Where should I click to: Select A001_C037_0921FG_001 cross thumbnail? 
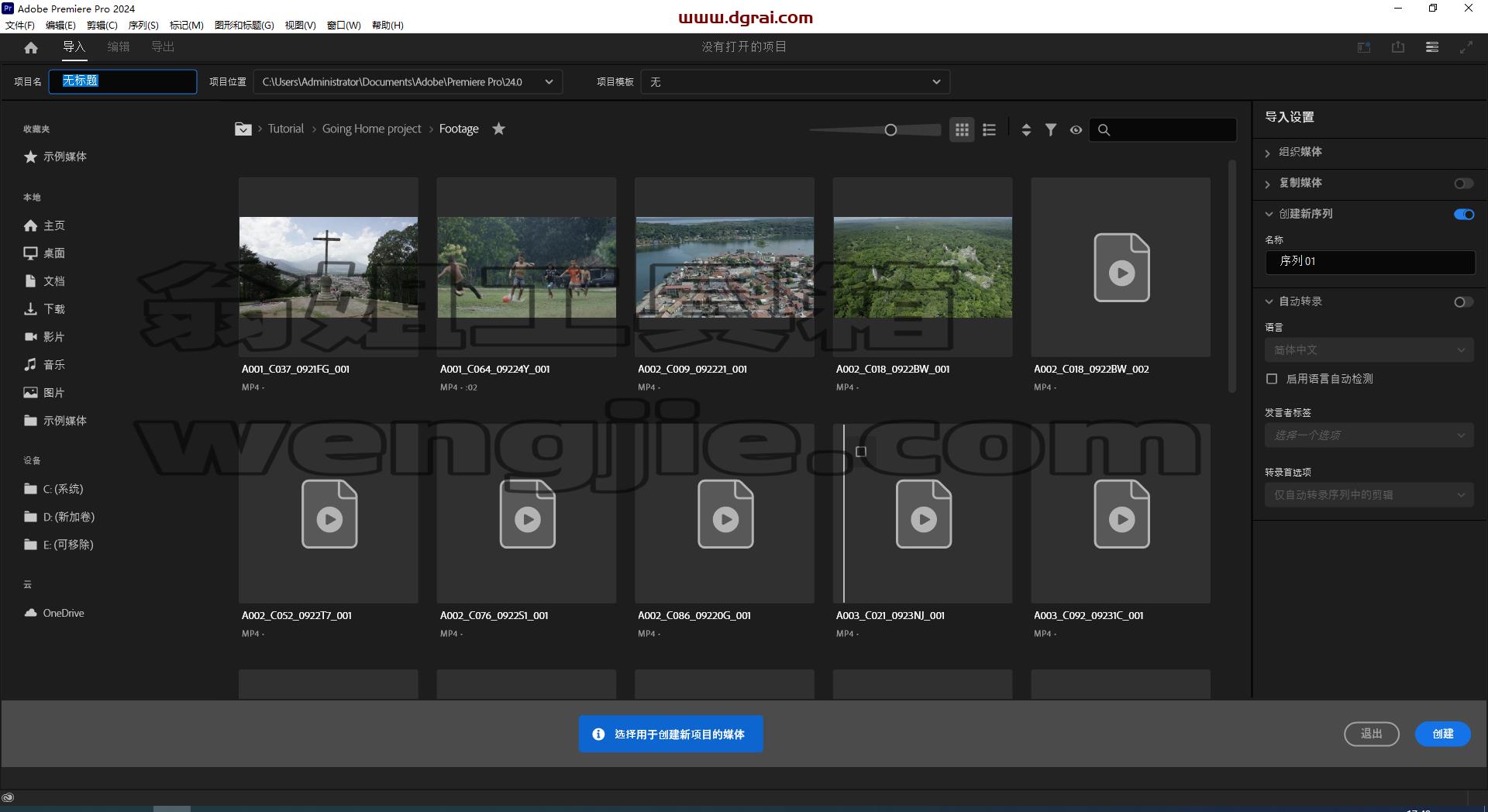coord(329,267)
